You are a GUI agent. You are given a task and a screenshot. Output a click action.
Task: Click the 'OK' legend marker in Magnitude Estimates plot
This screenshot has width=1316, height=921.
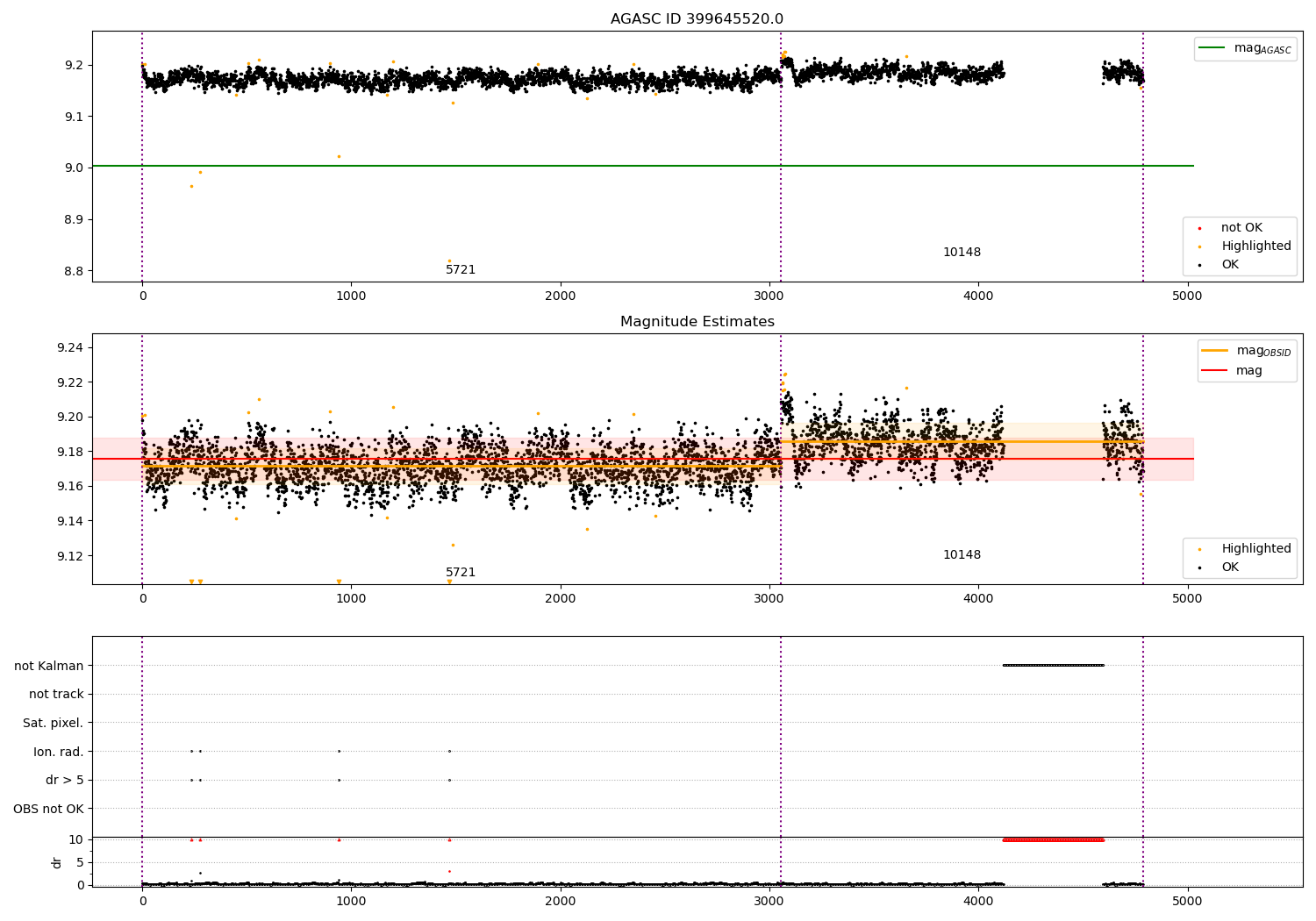pyautogui.click(x=1199, y=568)
